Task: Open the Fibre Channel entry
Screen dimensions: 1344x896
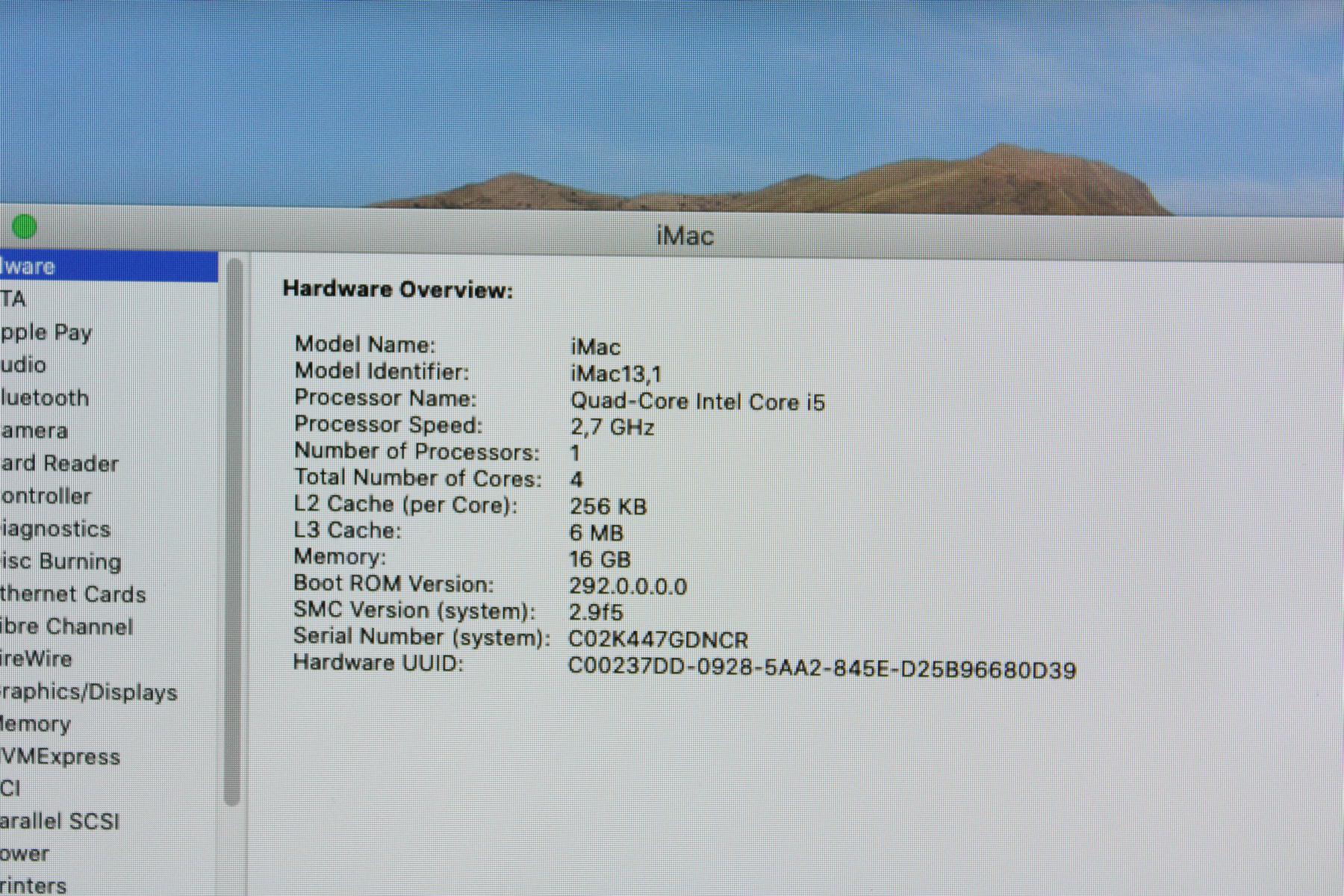Action: point(67,627)
